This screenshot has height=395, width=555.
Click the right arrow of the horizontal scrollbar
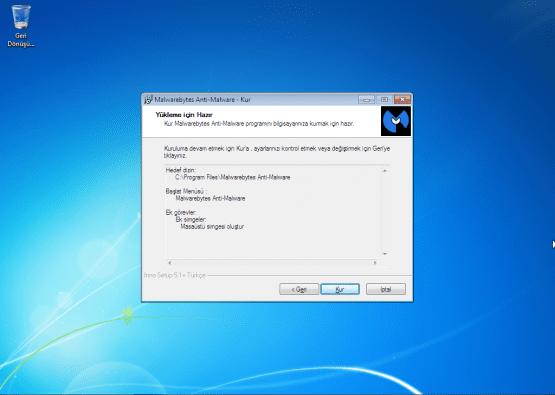(375, 263)
